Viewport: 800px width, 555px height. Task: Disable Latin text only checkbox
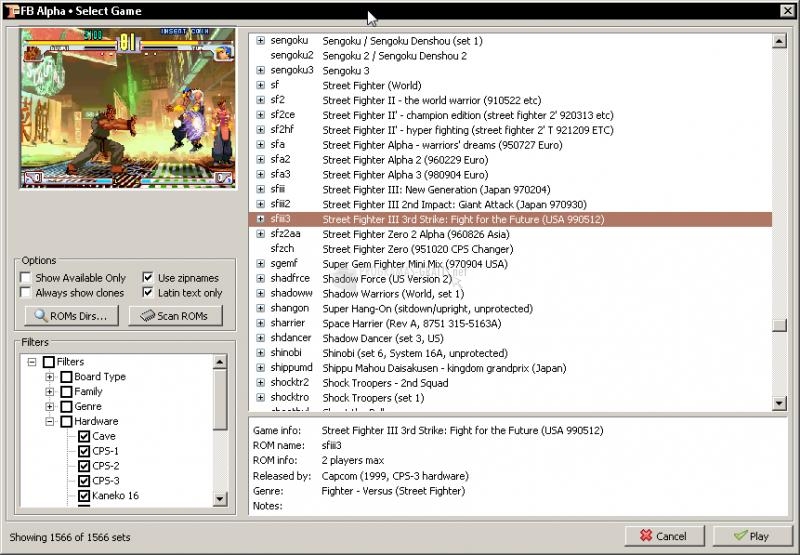pos(147,292)
